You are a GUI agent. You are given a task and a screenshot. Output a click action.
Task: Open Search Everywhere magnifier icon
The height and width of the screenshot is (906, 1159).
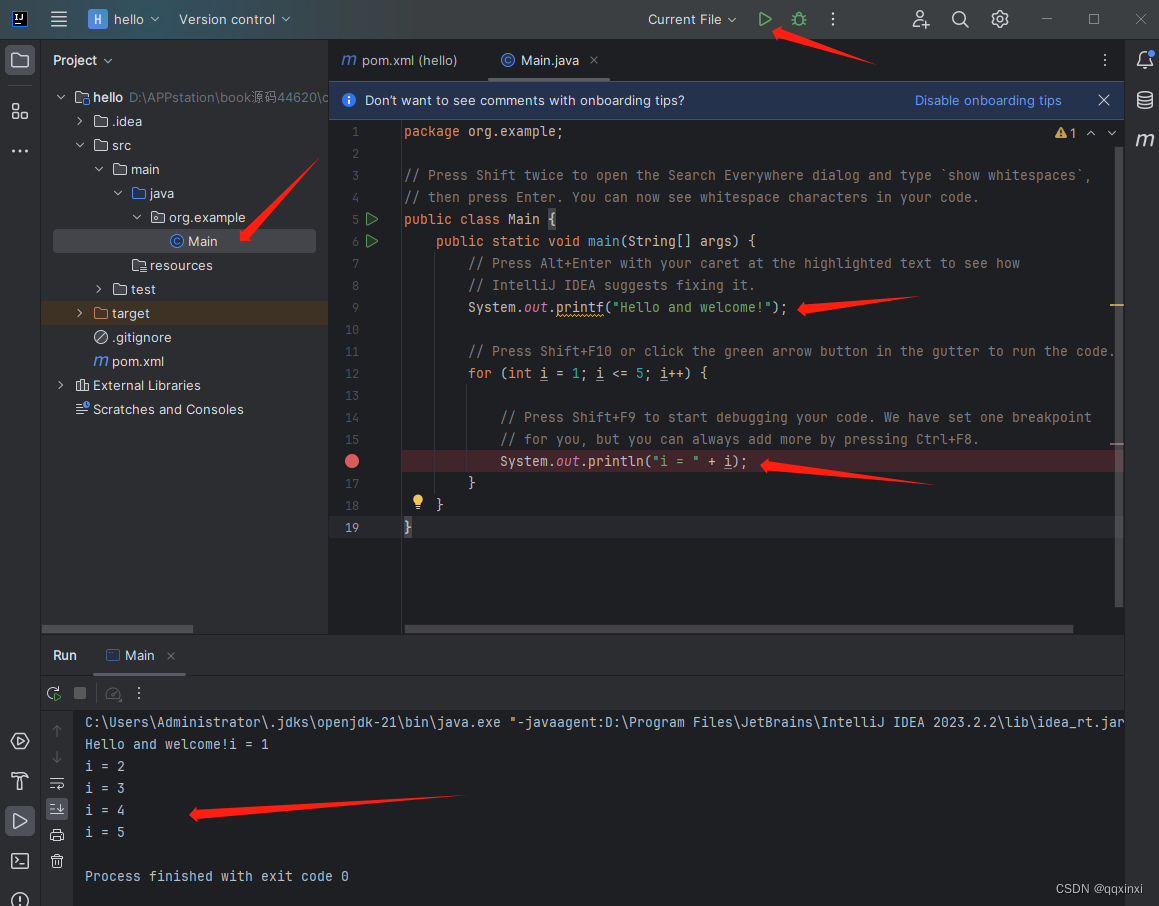click(x=960, y=19)
